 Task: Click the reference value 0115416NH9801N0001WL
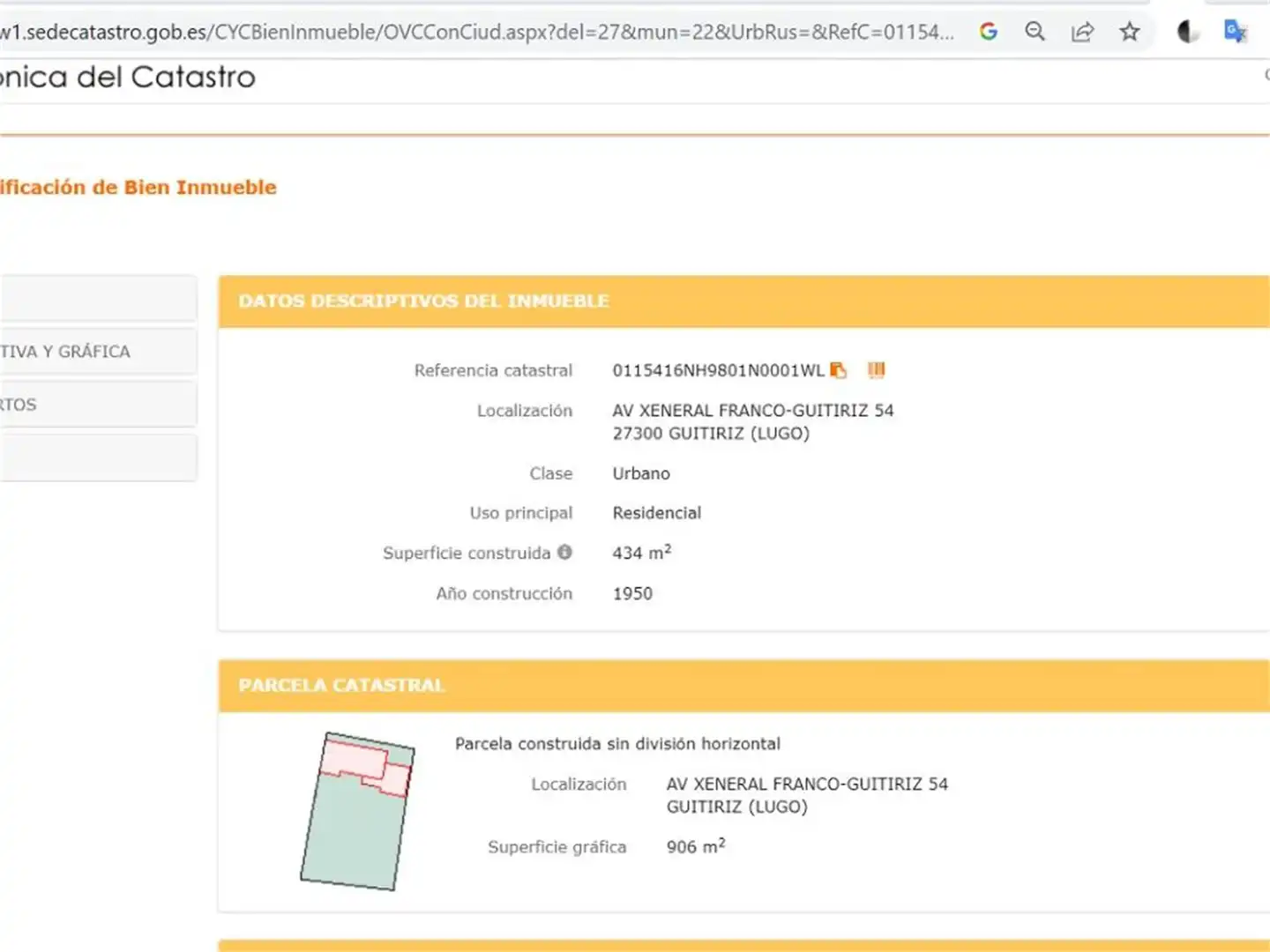pos(718,370)
